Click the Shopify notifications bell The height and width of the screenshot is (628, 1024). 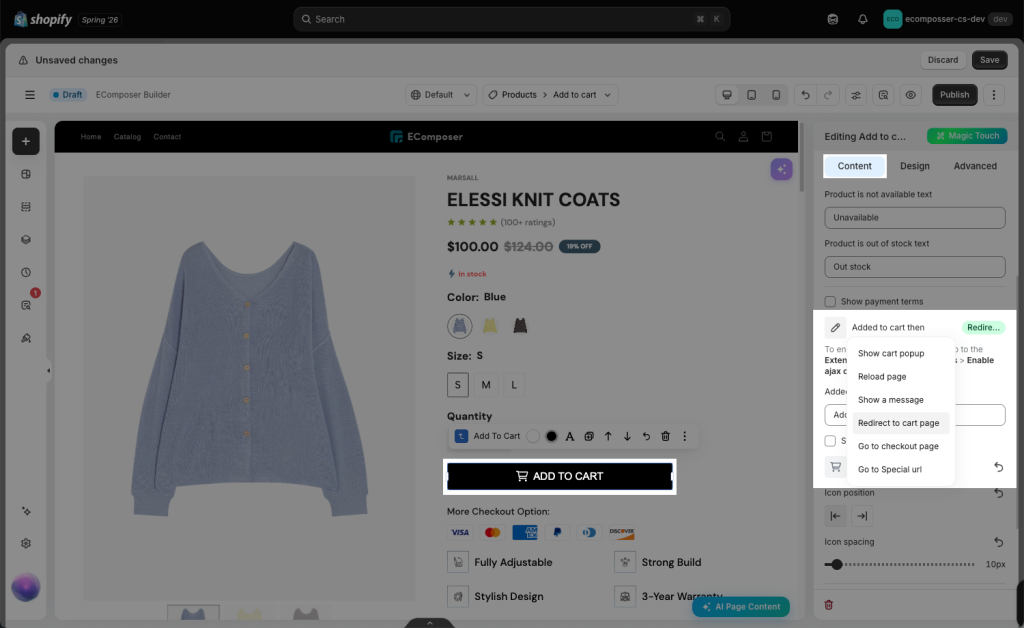pos(863,19)
